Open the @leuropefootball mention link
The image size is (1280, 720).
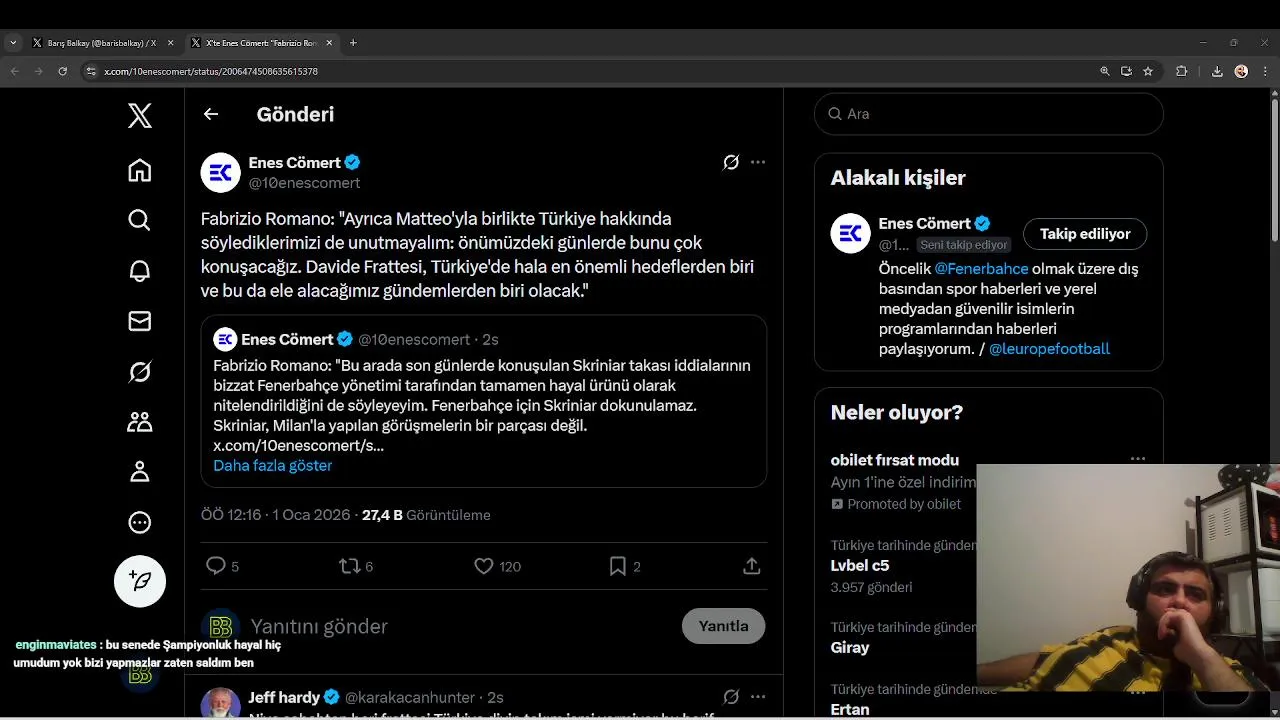[x=1049, y=349]
